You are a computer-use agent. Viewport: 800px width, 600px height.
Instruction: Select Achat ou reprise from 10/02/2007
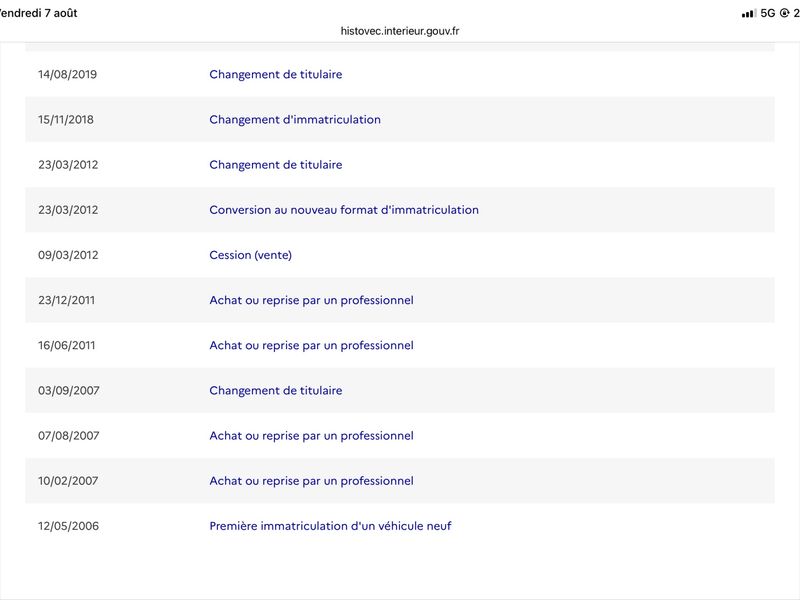311,481
